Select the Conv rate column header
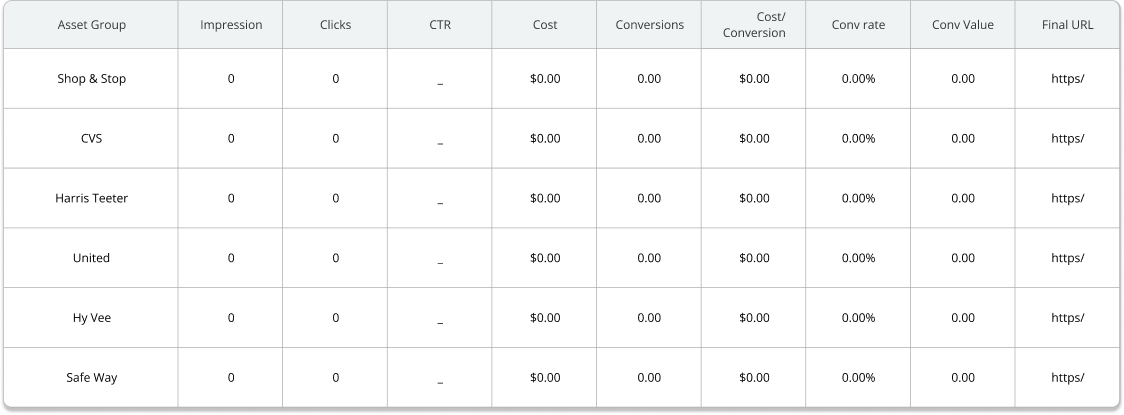1124x415 pixels. click(x=858, y=25)
